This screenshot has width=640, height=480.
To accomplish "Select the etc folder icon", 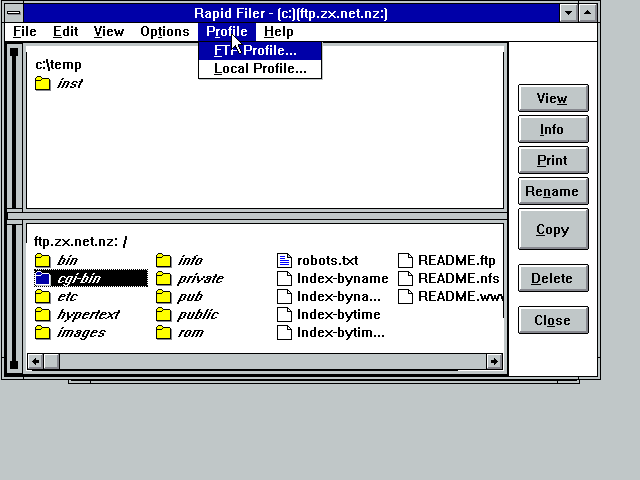I will click(x=42, y=296).
